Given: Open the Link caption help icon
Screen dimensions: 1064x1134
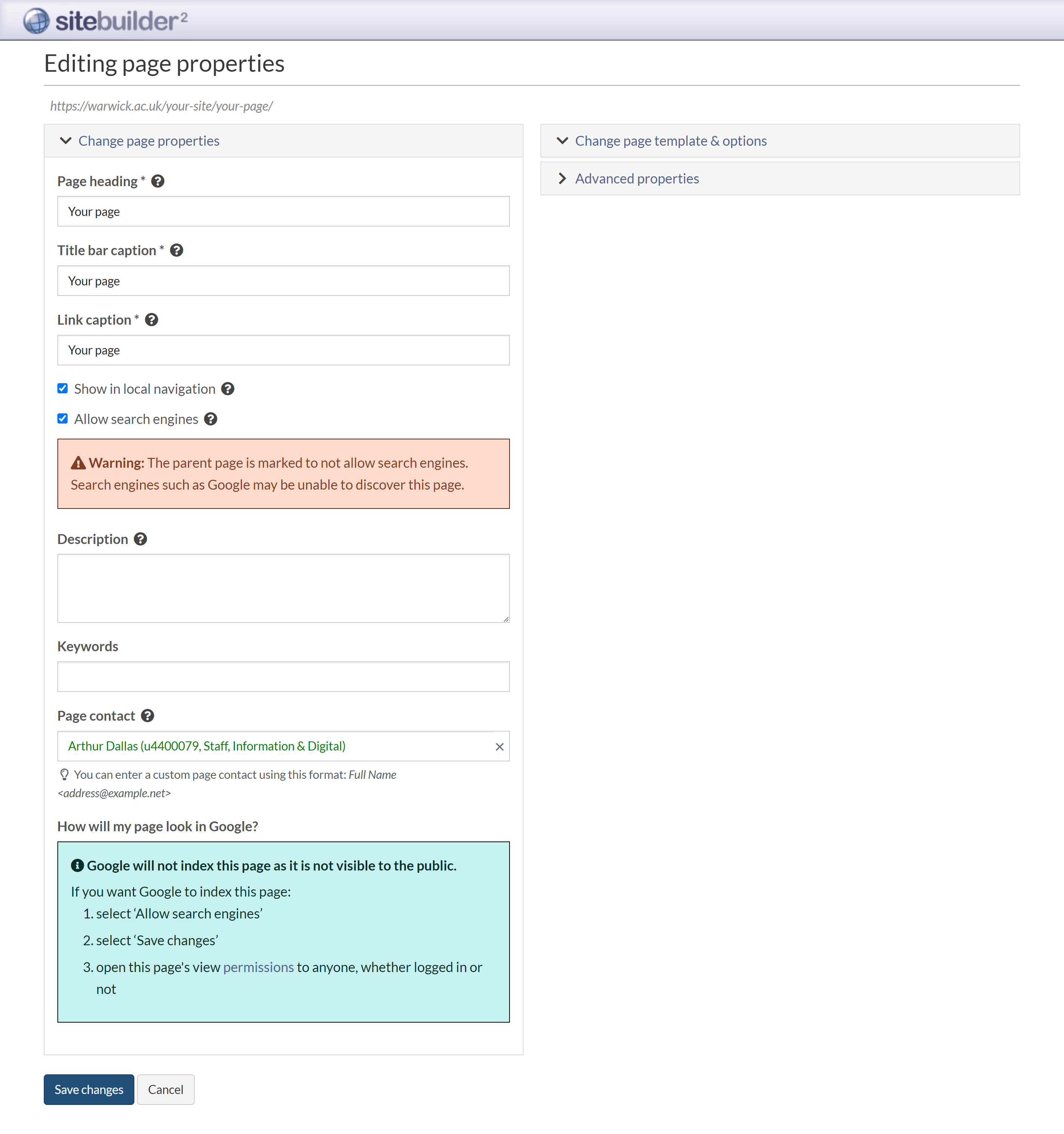Looking at the screenshot, I should (152, 320).
